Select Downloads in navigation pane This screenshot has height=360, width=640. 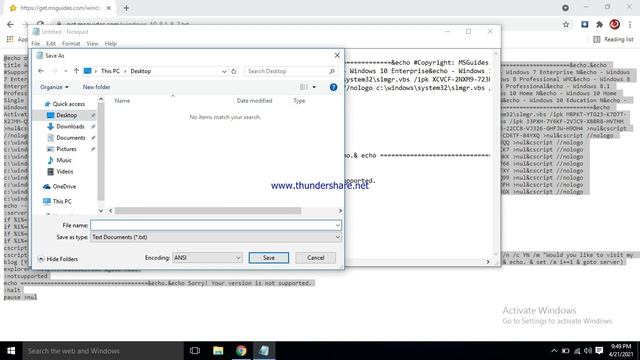click(x=70, y=127)
